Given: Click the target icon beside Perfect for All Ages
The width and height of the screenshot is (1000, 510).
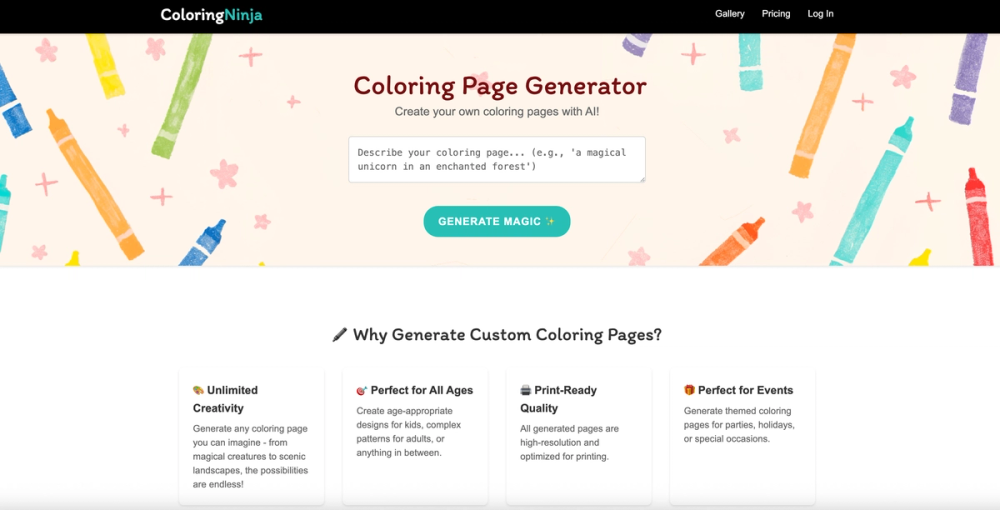Looking at the screenshot, I should click(x=362, y=390).
